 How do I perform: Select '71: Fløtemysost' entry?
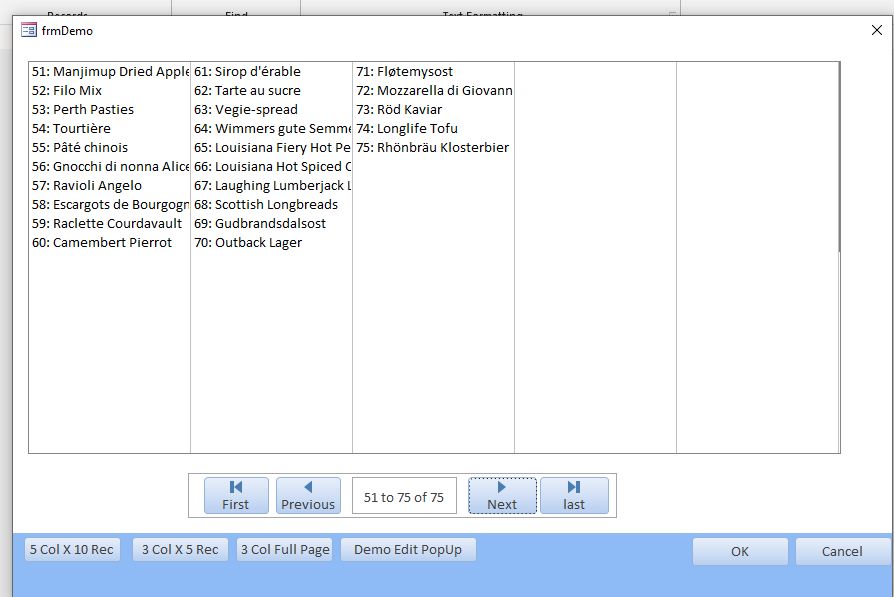coord(433,71)
